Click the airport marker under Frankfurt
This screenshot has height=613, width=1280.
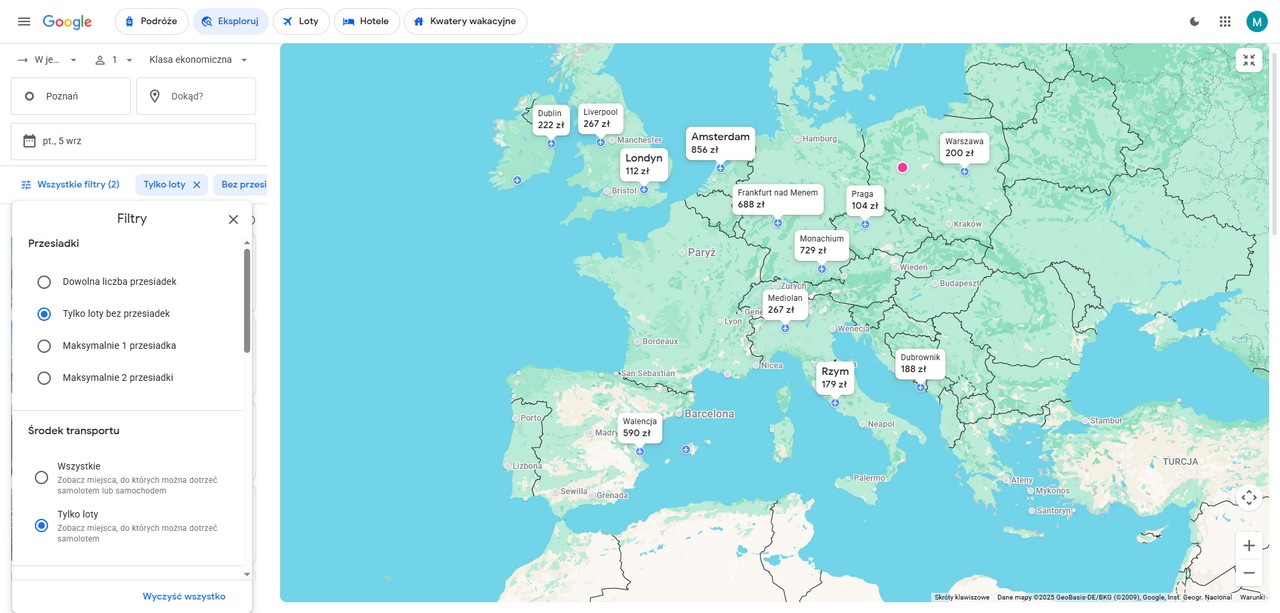click(x=777, y=223)
